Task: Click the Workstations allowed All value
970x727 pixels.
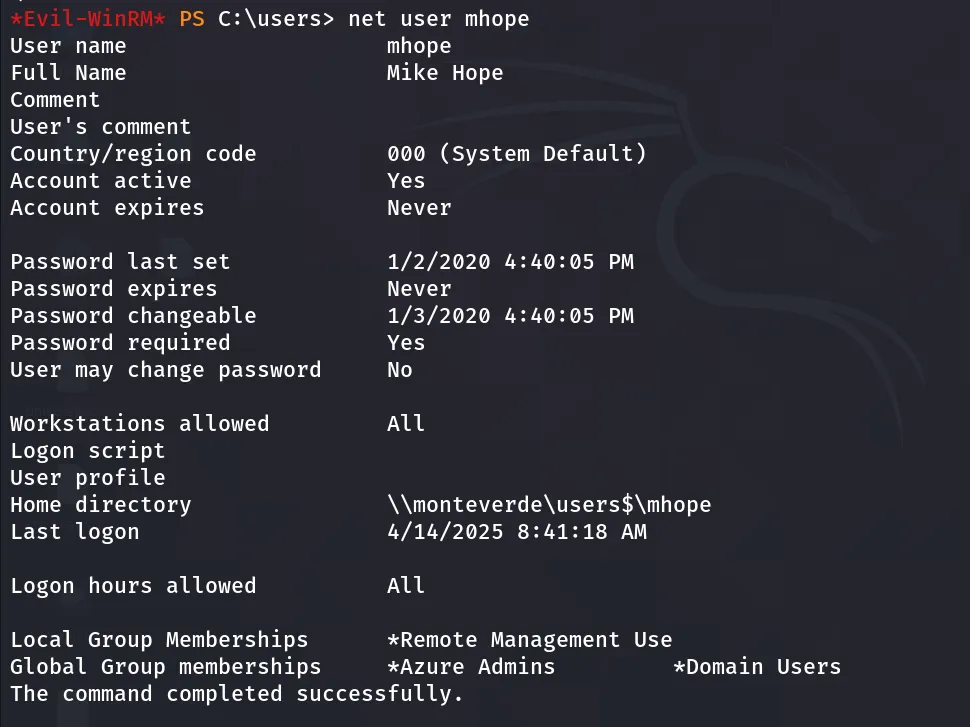Action: pos(406,424)
